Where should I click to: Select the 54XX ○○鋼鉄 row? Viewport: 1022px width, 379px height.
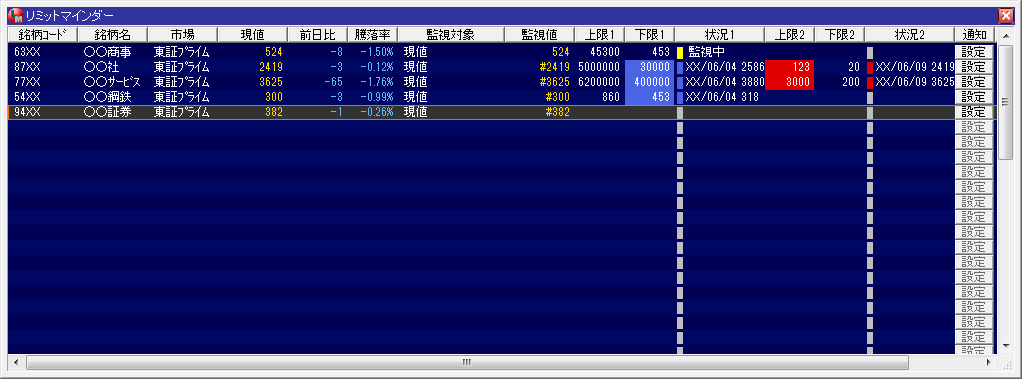(x=501, y=97)
